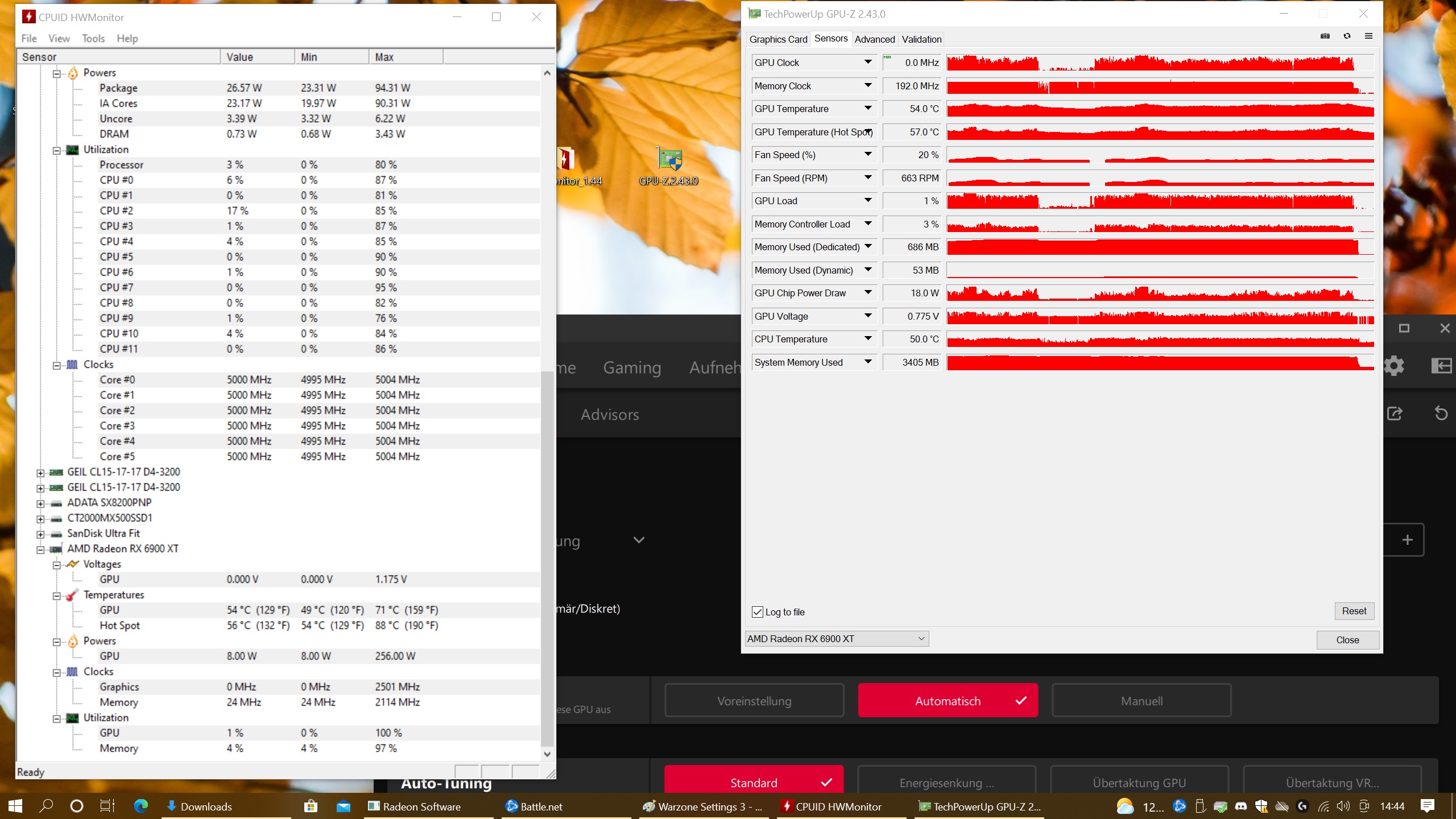Switch to the Graphics Card tab
Screen dimensions: 1456x819
coord(778,39)
